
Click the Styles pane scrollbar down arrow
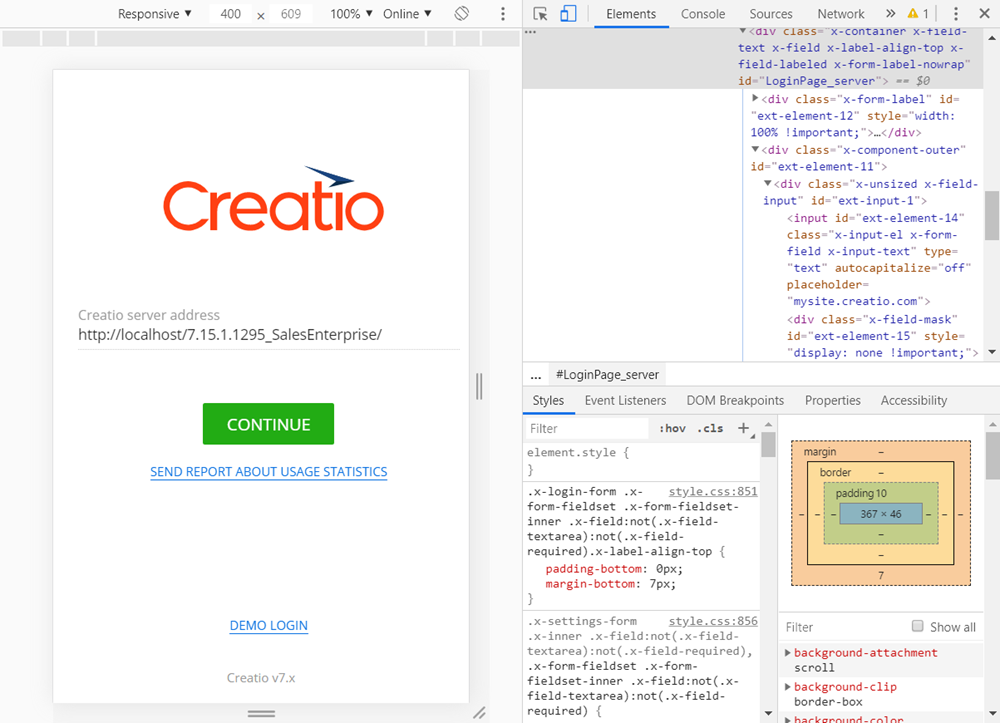pyautogui.click(x=768, y=713)
